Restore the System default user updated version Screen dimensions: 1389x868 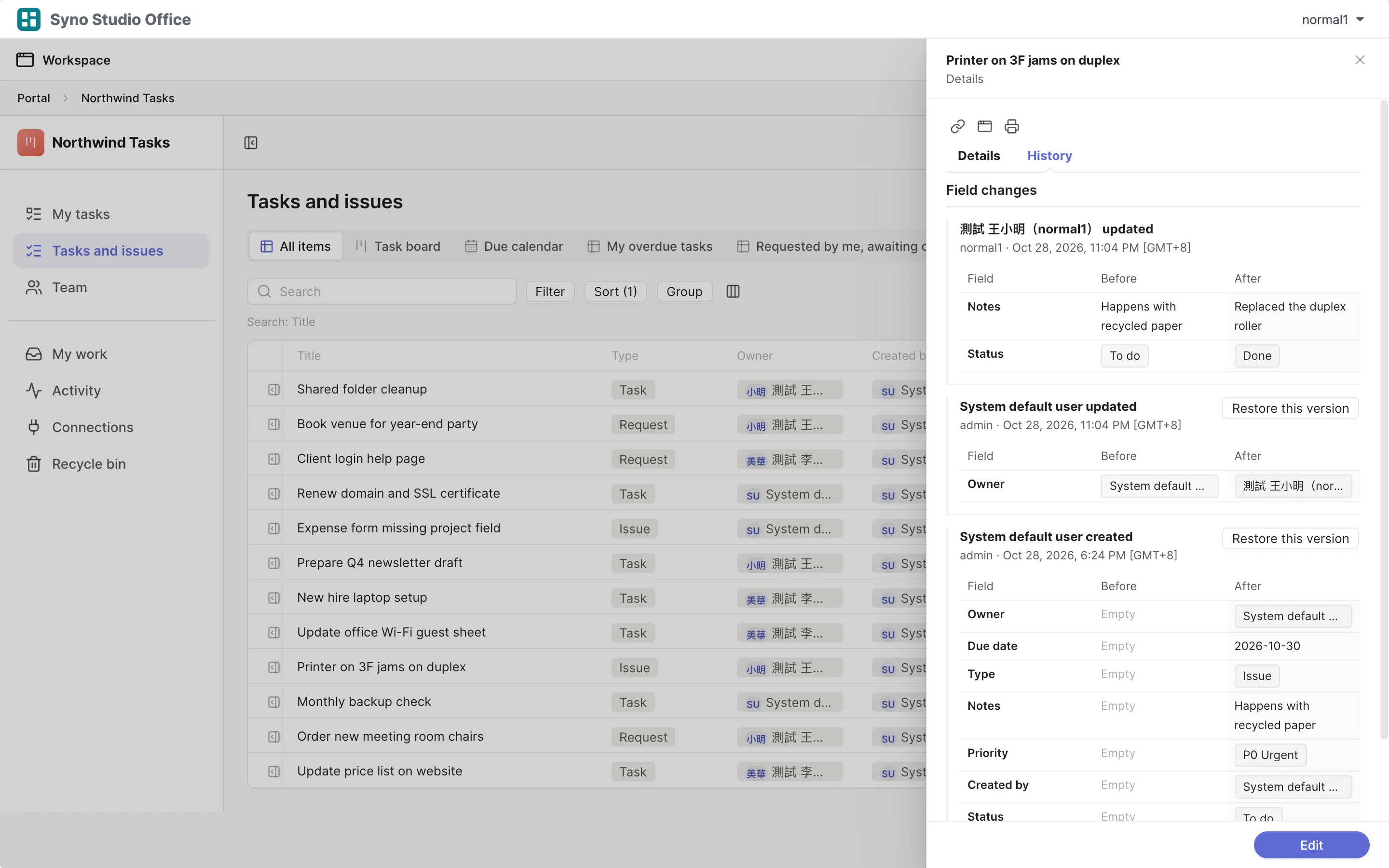click(1290, 408)
